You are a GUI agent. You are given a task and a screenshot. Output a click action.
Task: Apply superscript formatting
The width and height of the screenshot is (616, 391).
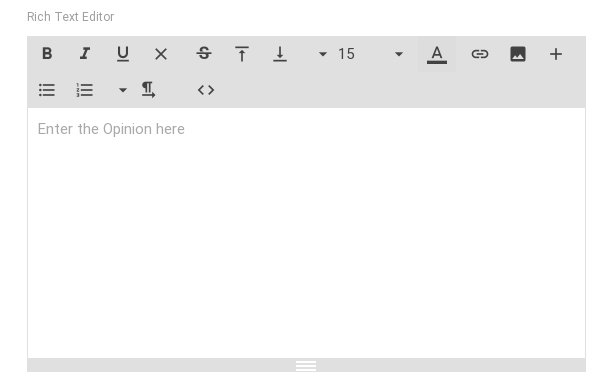pos(242,54)
